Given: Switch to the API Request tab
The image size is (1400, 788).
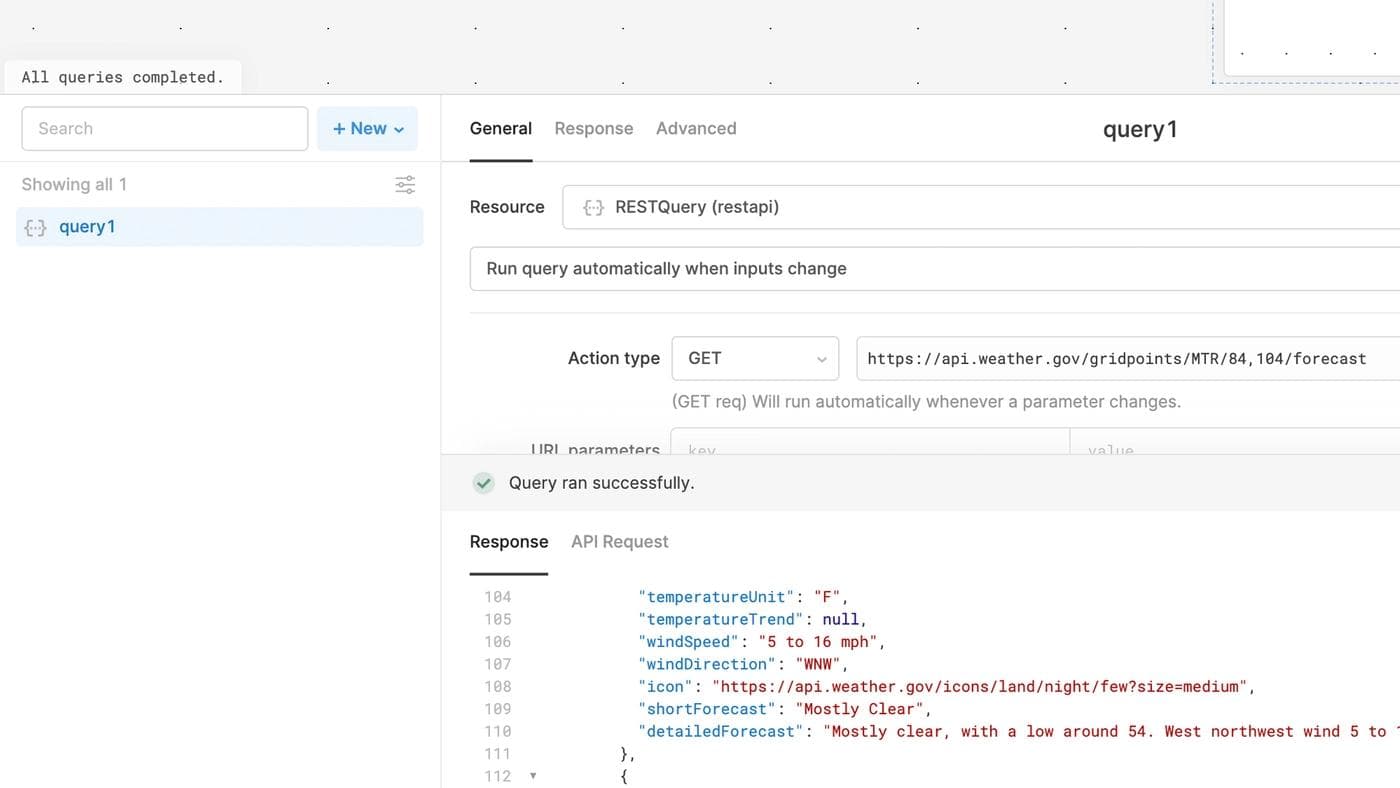Looking at the screenshot, I should click(619, 542).
